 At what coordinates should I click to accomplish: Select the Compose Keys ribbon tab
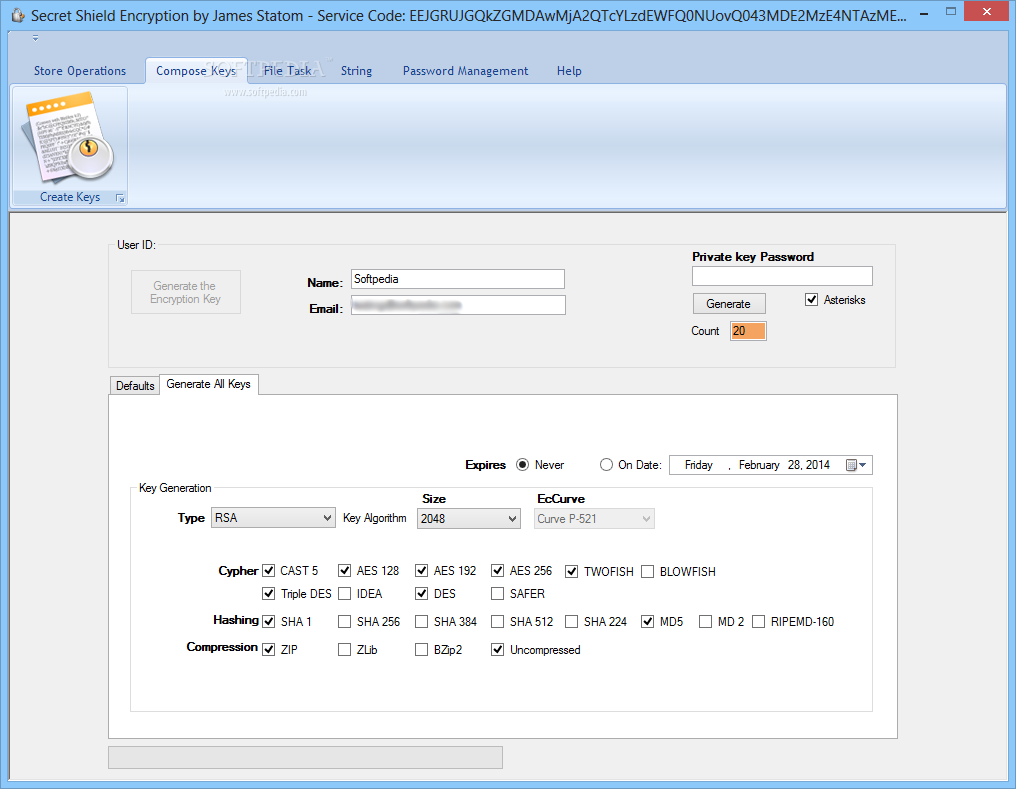click(x=196, y=71)
